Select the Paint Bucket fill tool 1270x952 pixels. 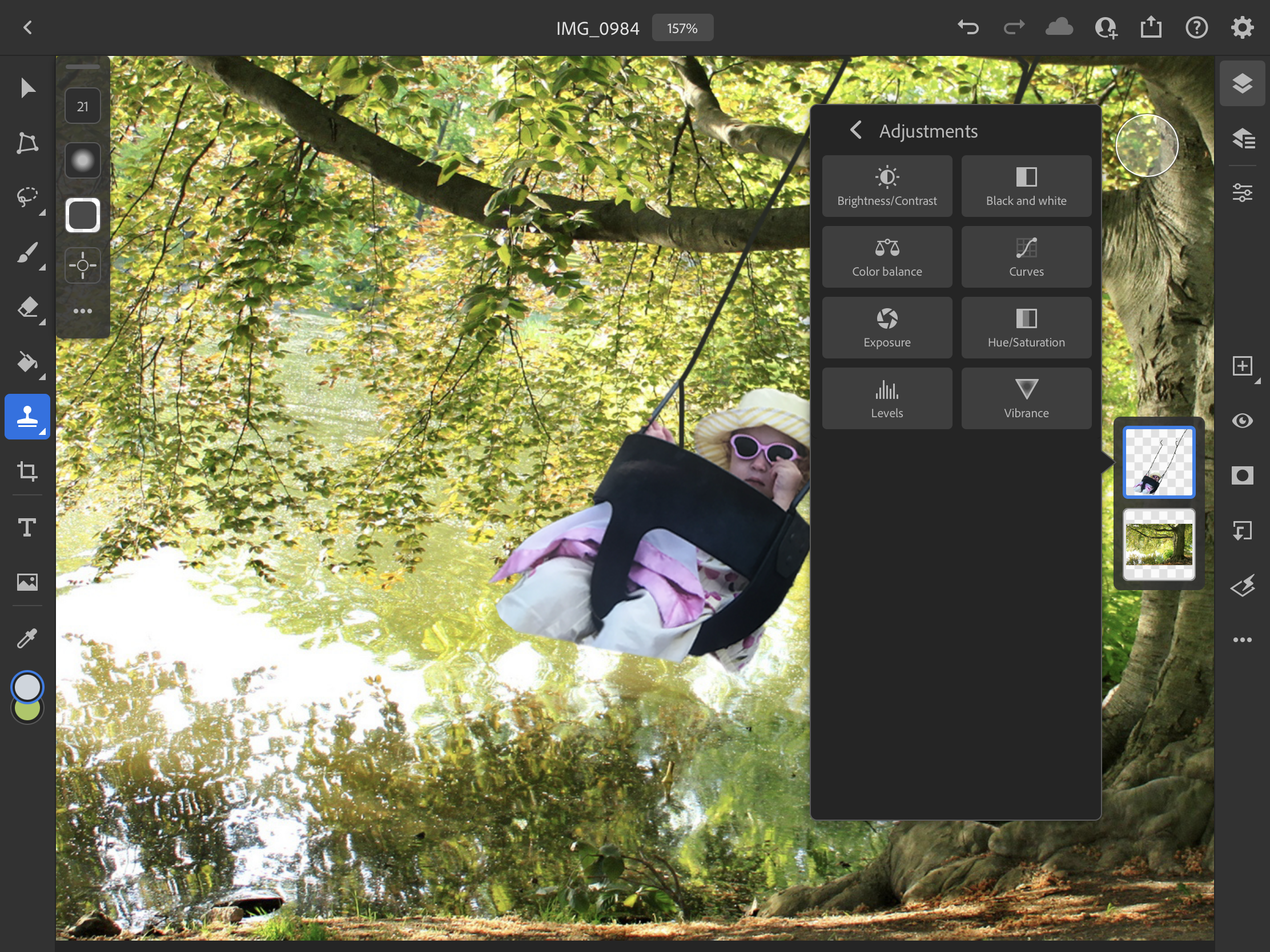tap(27, 362)
